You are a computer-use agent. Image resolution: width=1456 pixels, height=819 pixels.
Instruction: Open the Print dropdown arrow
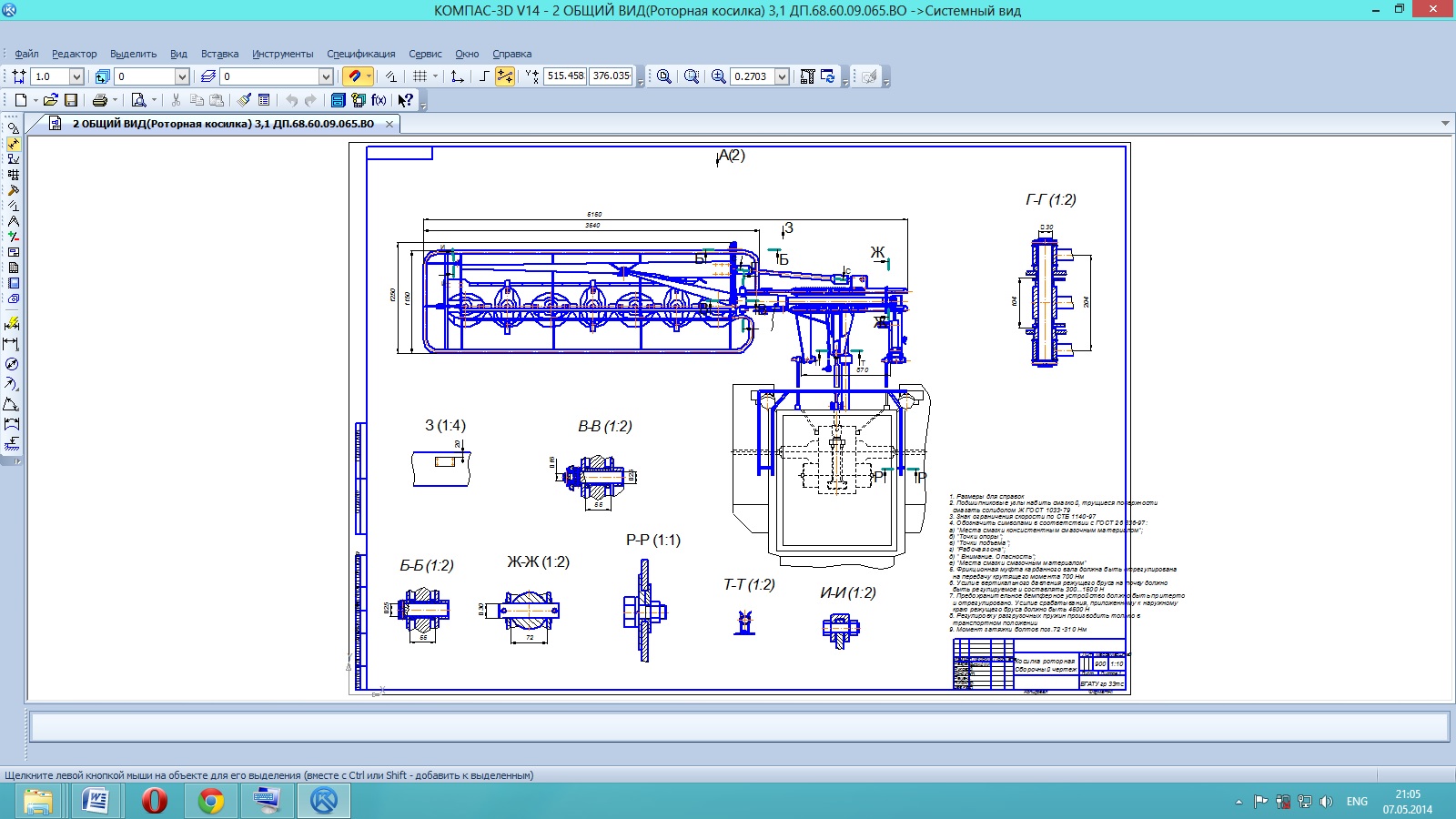coord(115,100)
